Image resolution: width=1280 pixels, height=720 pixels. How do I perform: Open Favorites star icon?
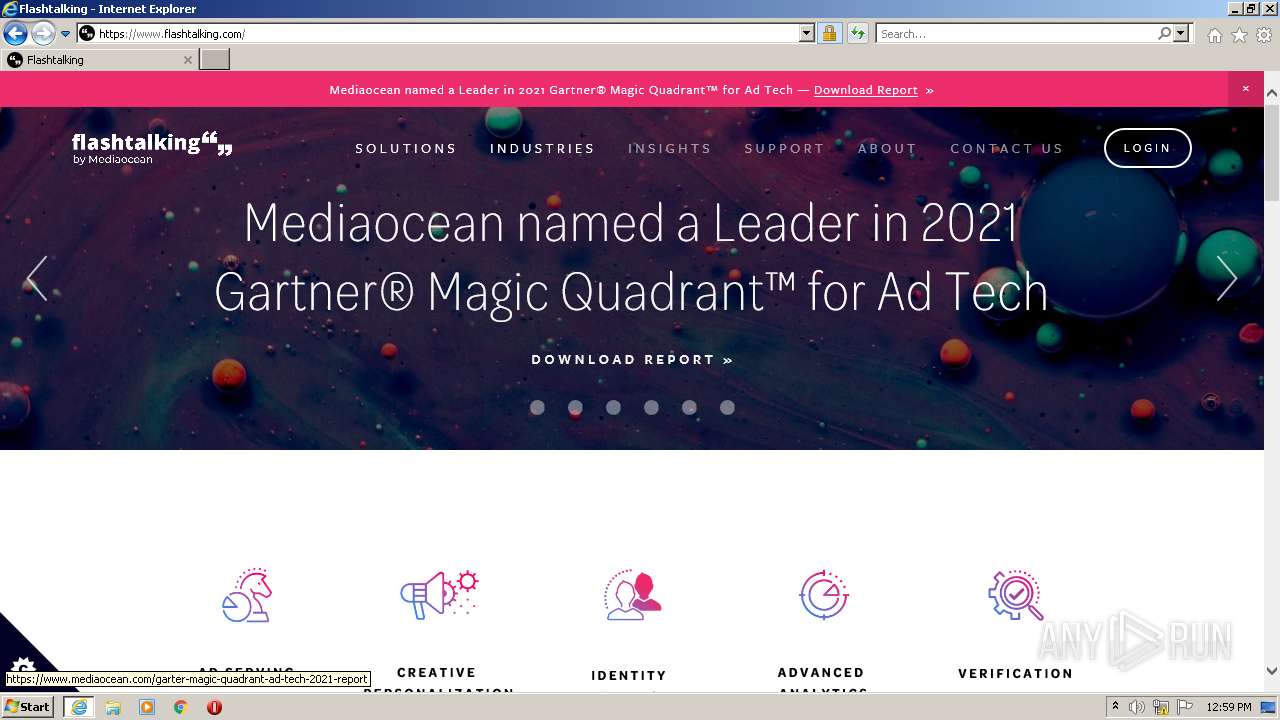point(1239,35)
